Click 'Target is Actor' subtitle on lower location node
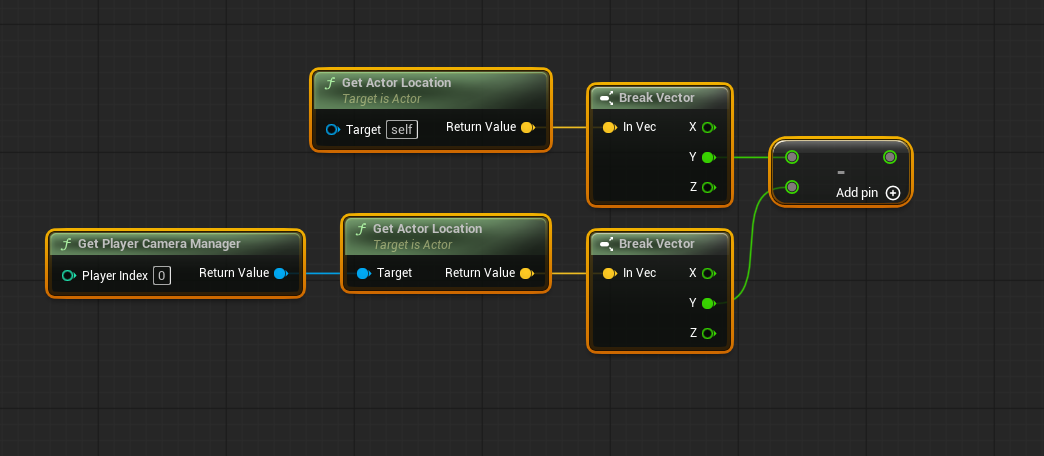The height and width of the screenshot is (456, 1044). pyautogui.click(x=412, y=244)
